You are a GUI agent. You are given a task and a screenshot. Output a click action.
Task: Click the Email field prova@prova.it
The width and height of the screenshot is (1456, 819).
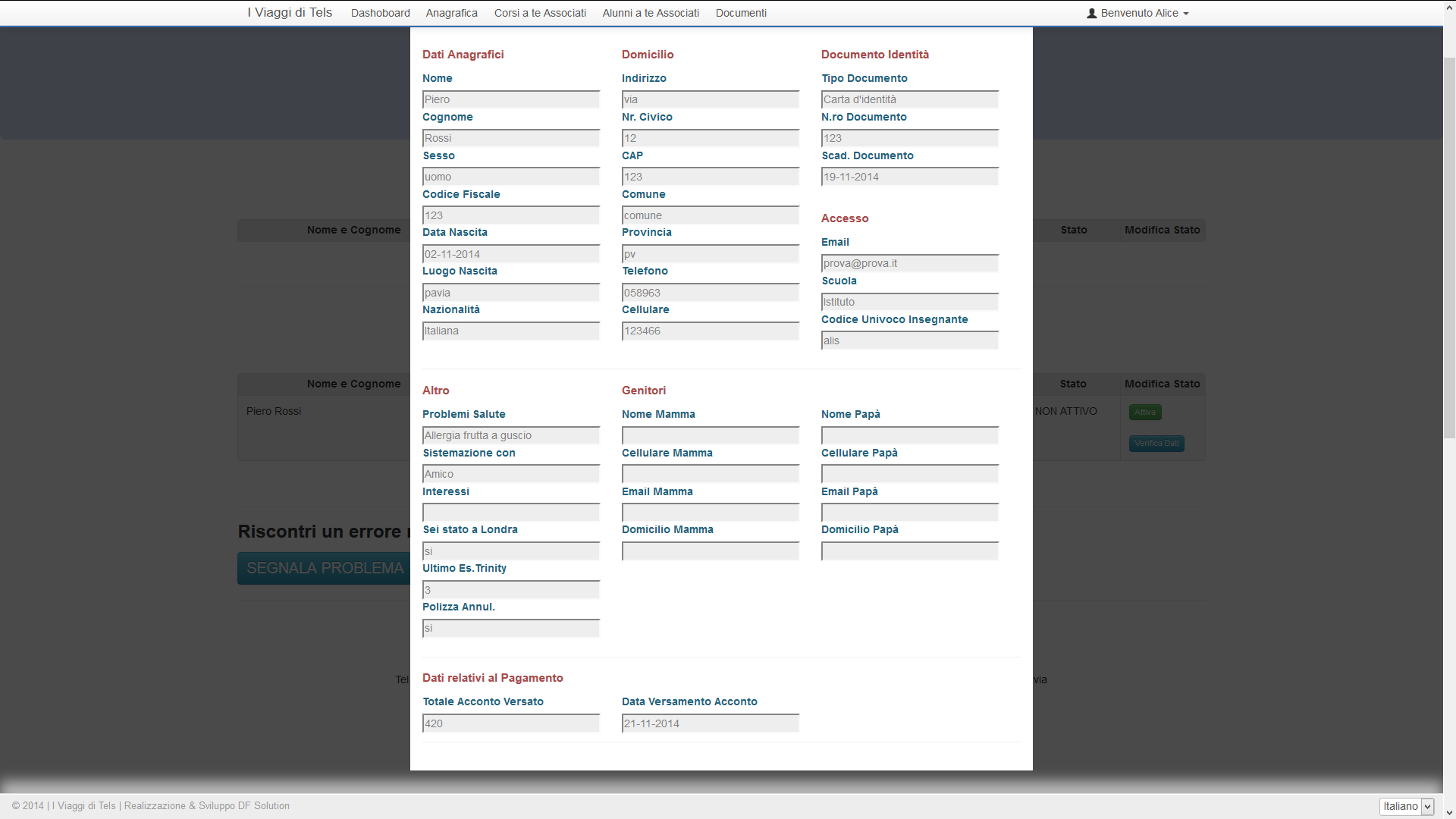(x=909, y=263)
